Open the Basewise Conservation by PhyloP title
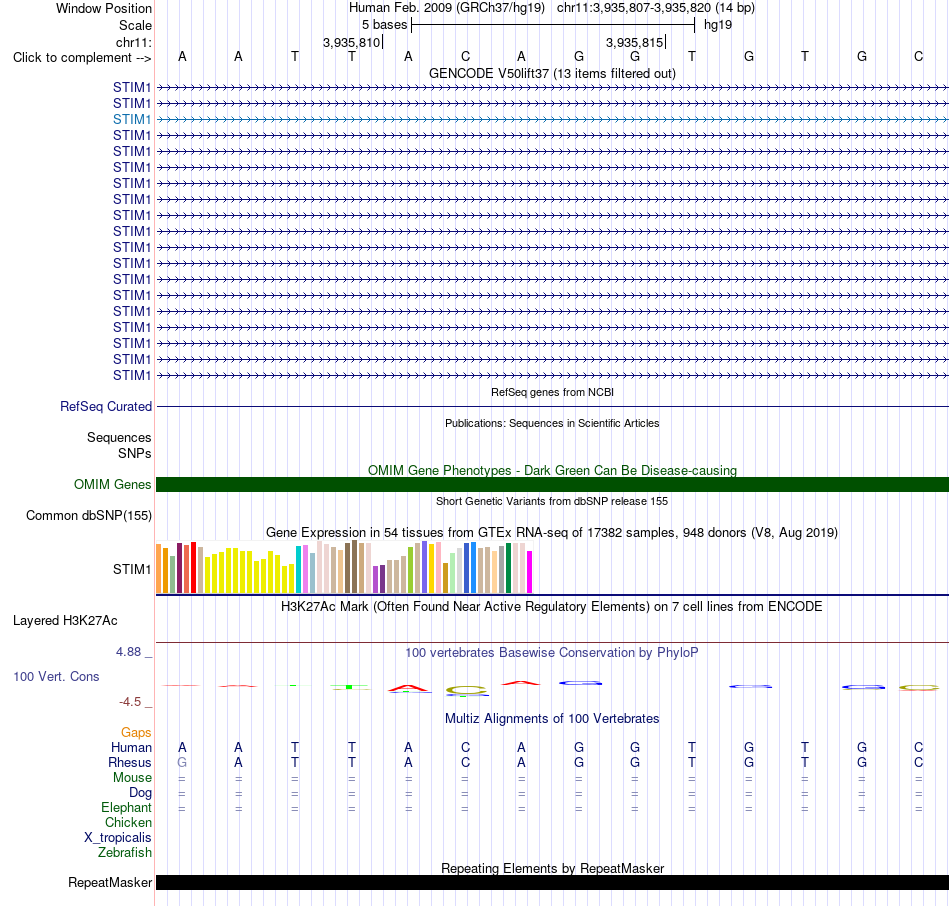Viewport: 950px width, 906px height. [x=552, y=653]
